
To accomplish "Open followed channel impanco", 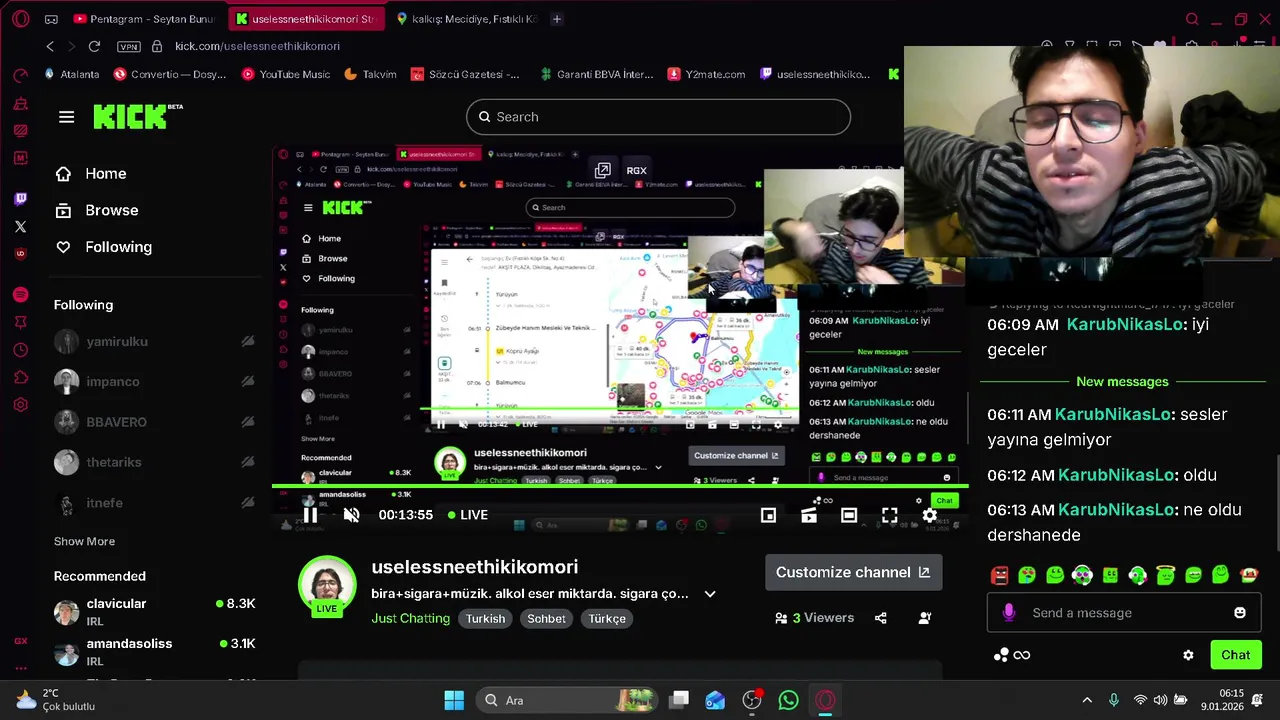I will point(155,382).
